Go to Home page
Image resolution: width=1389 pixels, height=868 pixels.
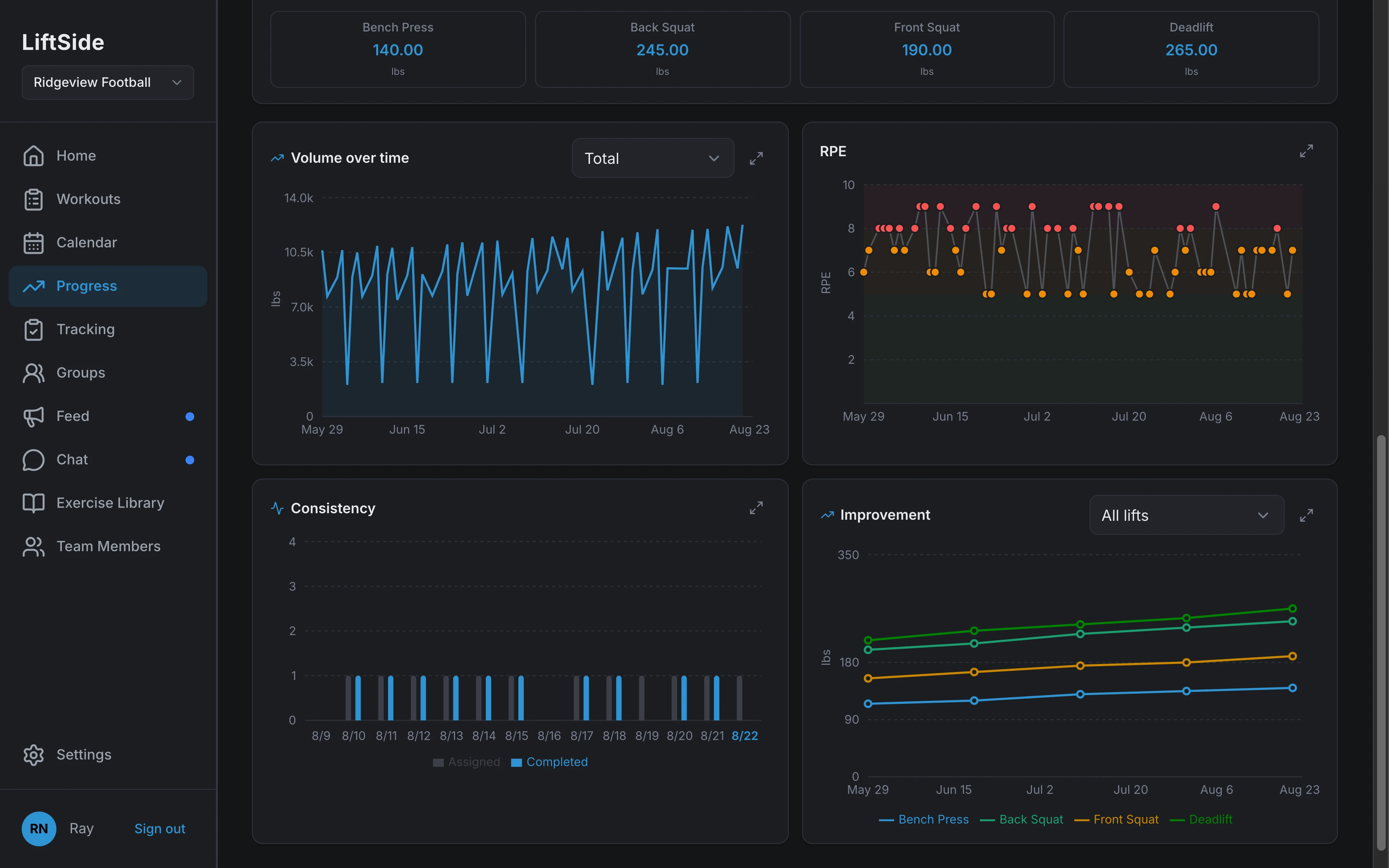pyautogui.click(x=108, y=156)
